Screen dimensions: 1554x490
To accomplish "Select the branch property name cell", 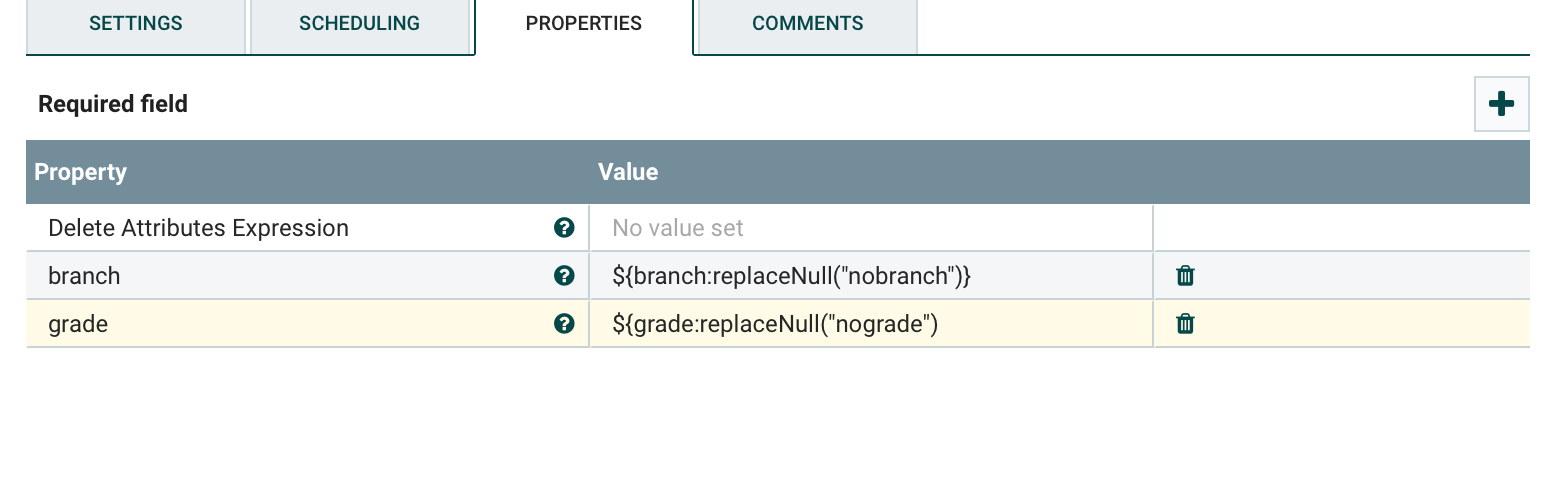I will coord(84,276).
